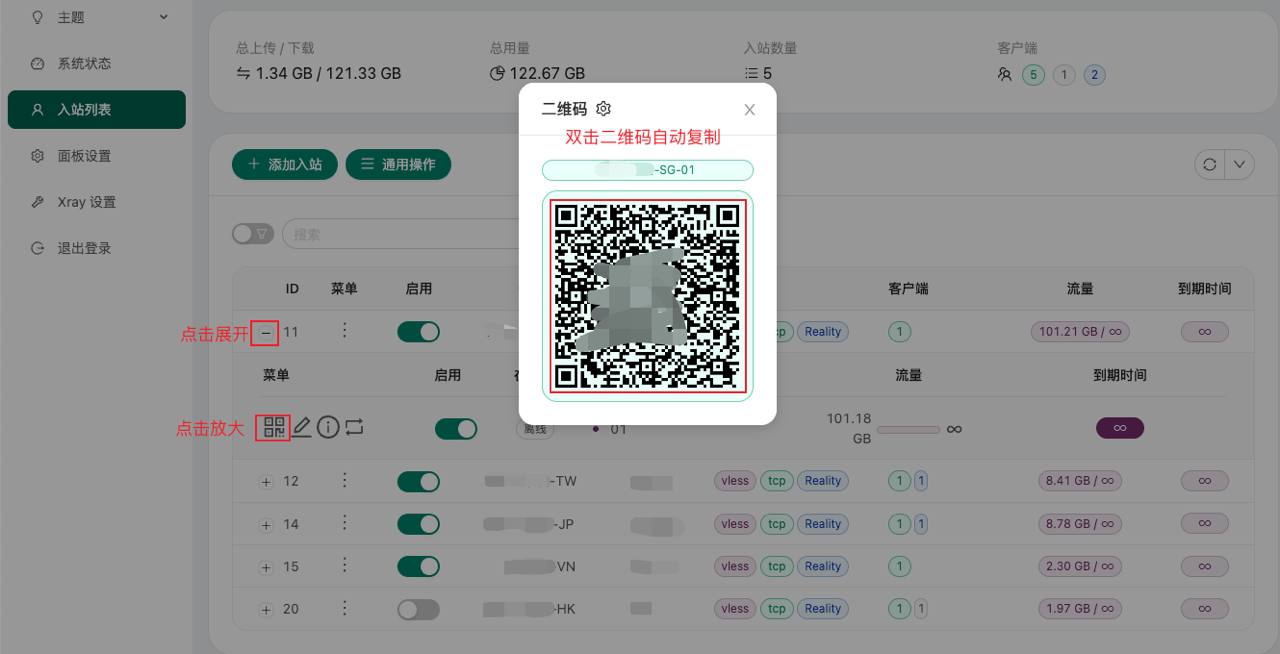Click the ∞ expiry tag in row 12
Image resolution: width=1280 pixels, height=654 pixels.
[1205, 481]
